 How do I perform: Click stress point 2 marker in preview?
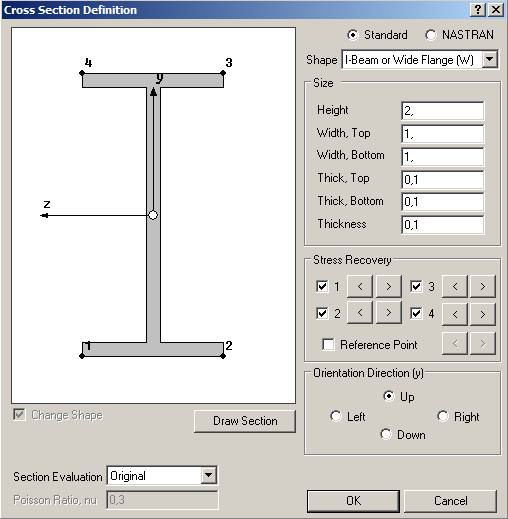(223, 356)
